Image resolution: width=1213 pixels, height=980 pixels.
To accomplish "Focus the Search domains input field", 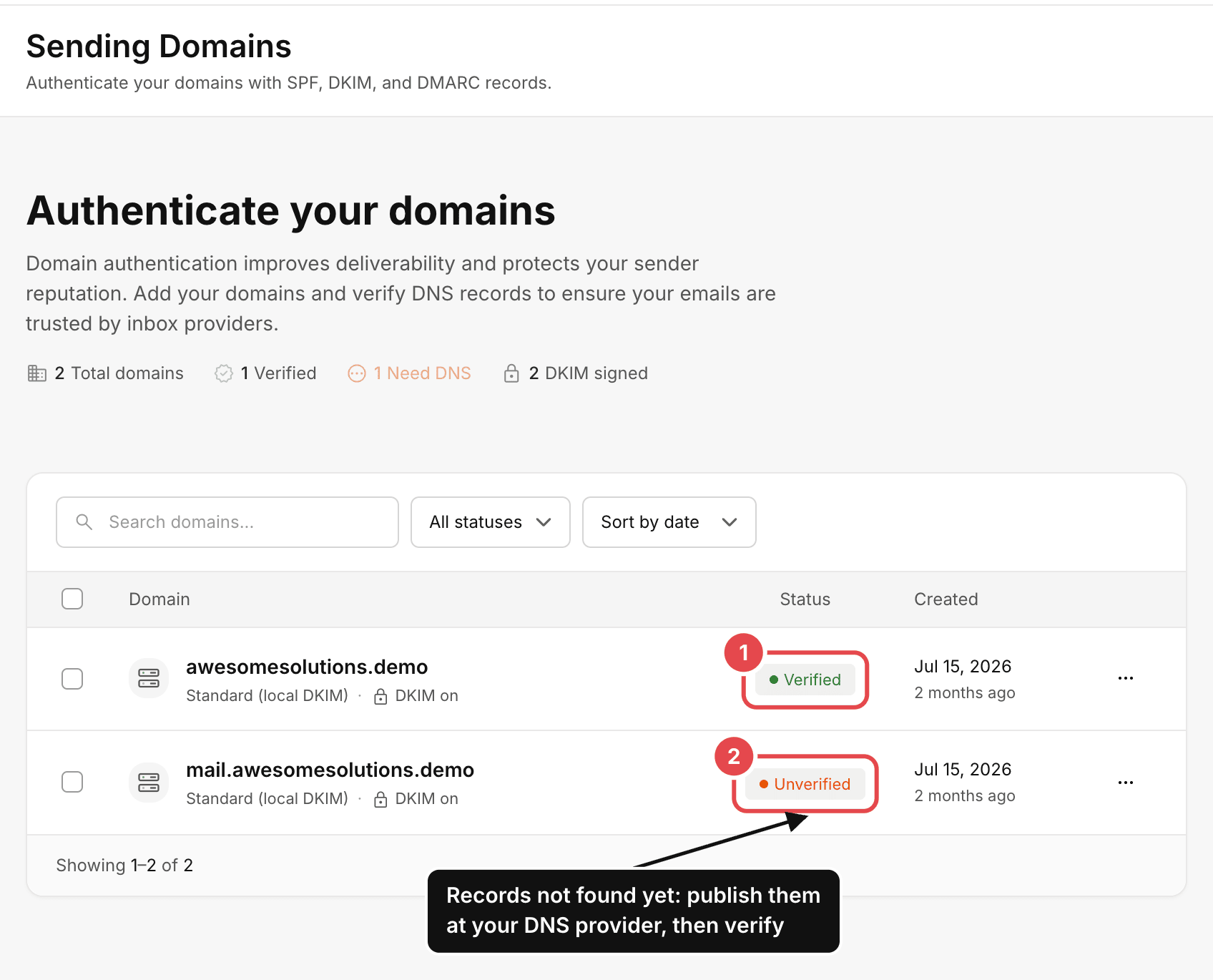I will click(227, 522).
